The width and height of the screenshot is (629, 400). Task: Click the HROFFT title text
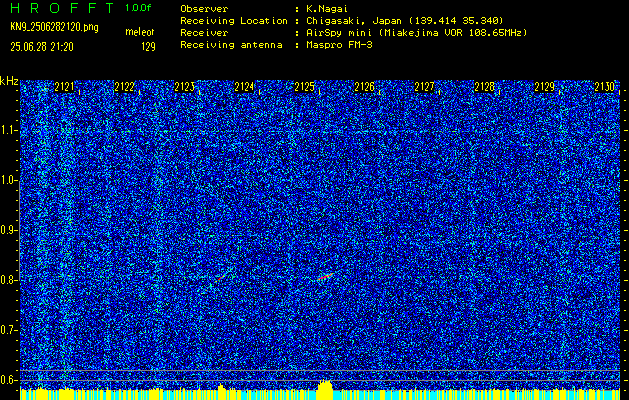point(62,8)
